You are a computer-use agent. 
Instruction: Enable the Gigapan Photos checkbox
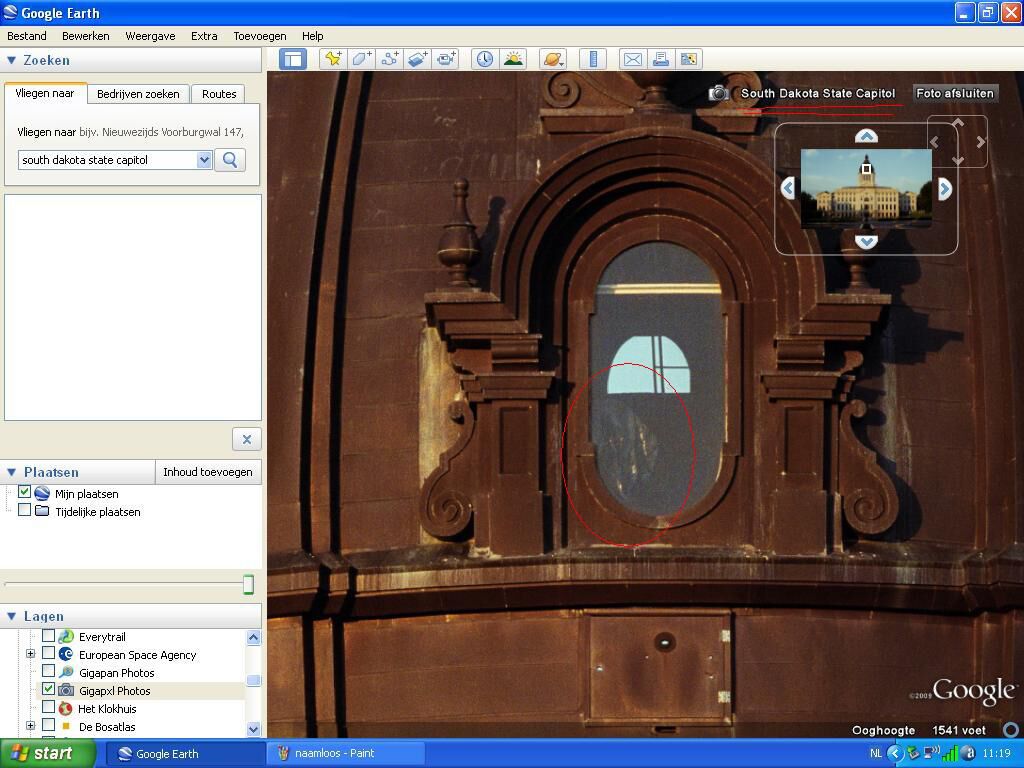click(48, 671)
